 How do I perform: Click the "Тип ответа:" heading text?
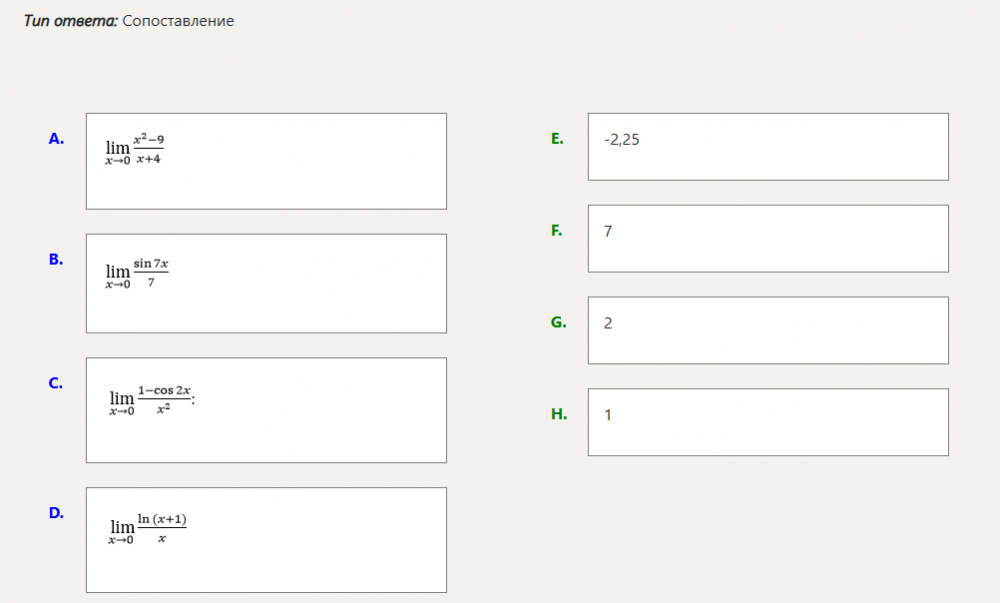(70, 21)
